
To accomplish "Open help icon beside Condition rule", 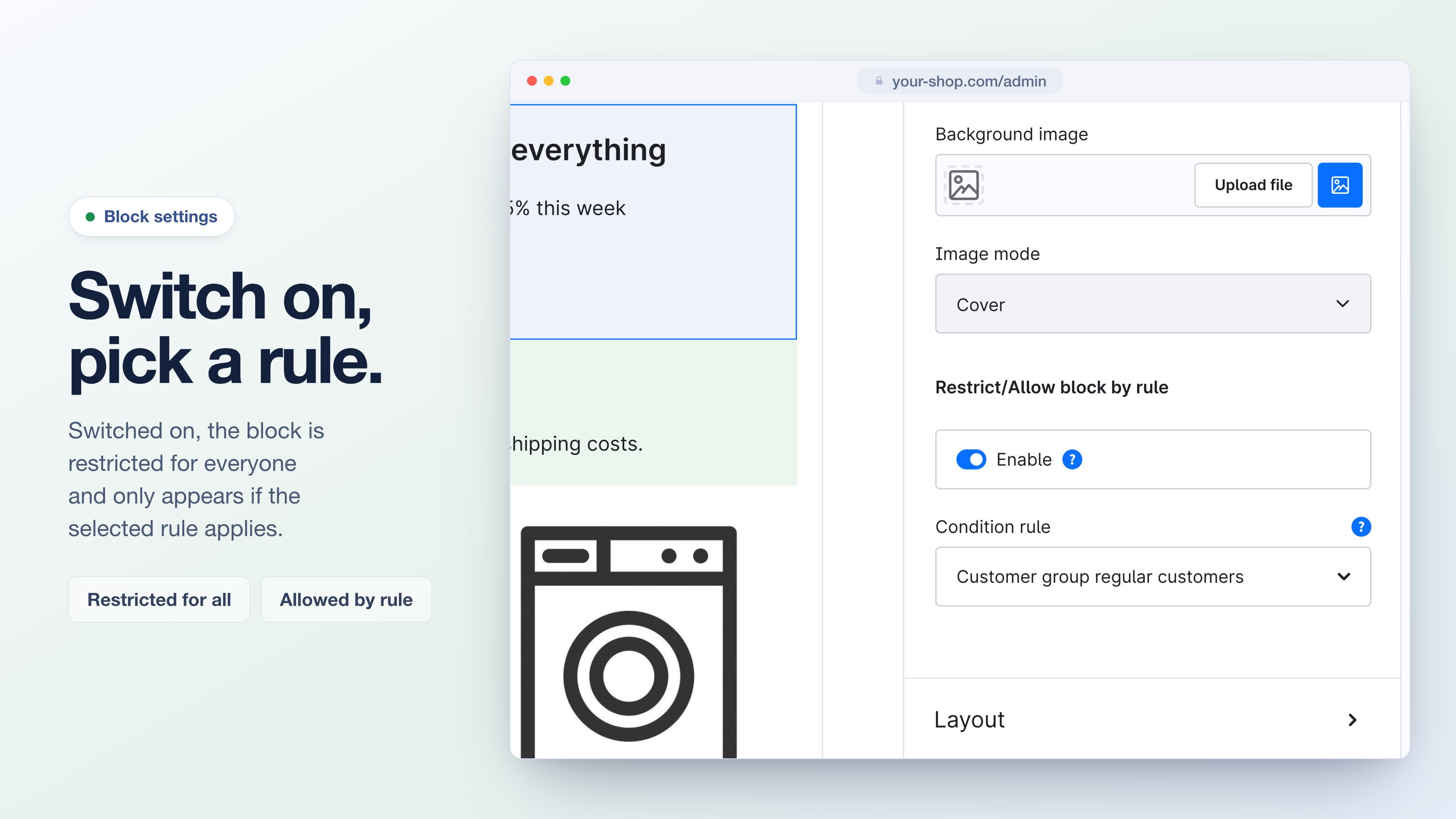I will point(1361,527).
